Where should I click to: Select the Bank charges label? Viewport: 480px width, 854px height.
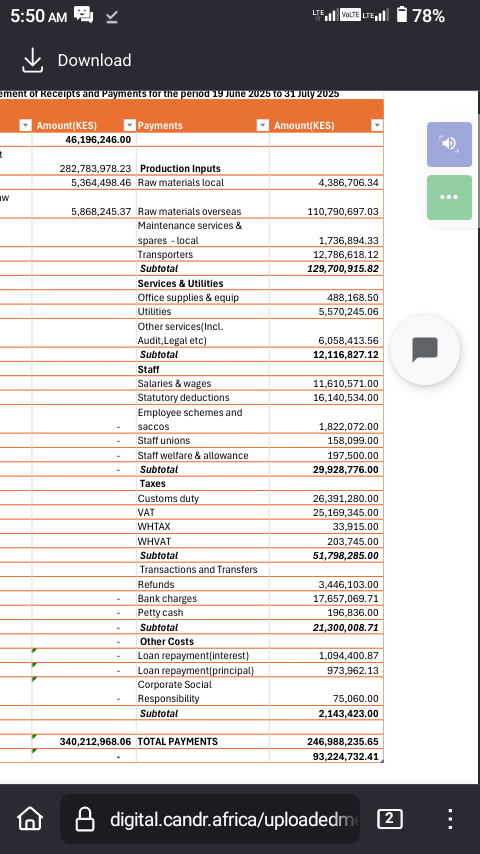[167, 599]
